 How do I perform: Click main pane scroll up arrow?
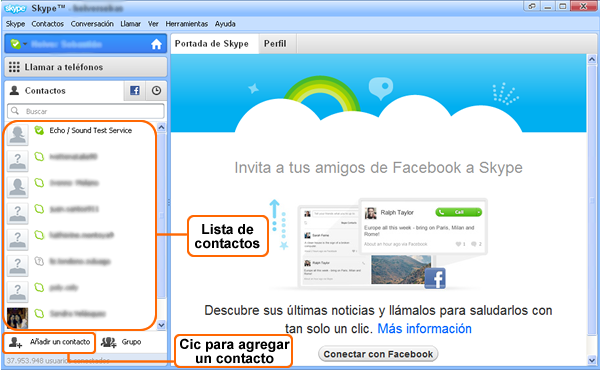[592, 59]
